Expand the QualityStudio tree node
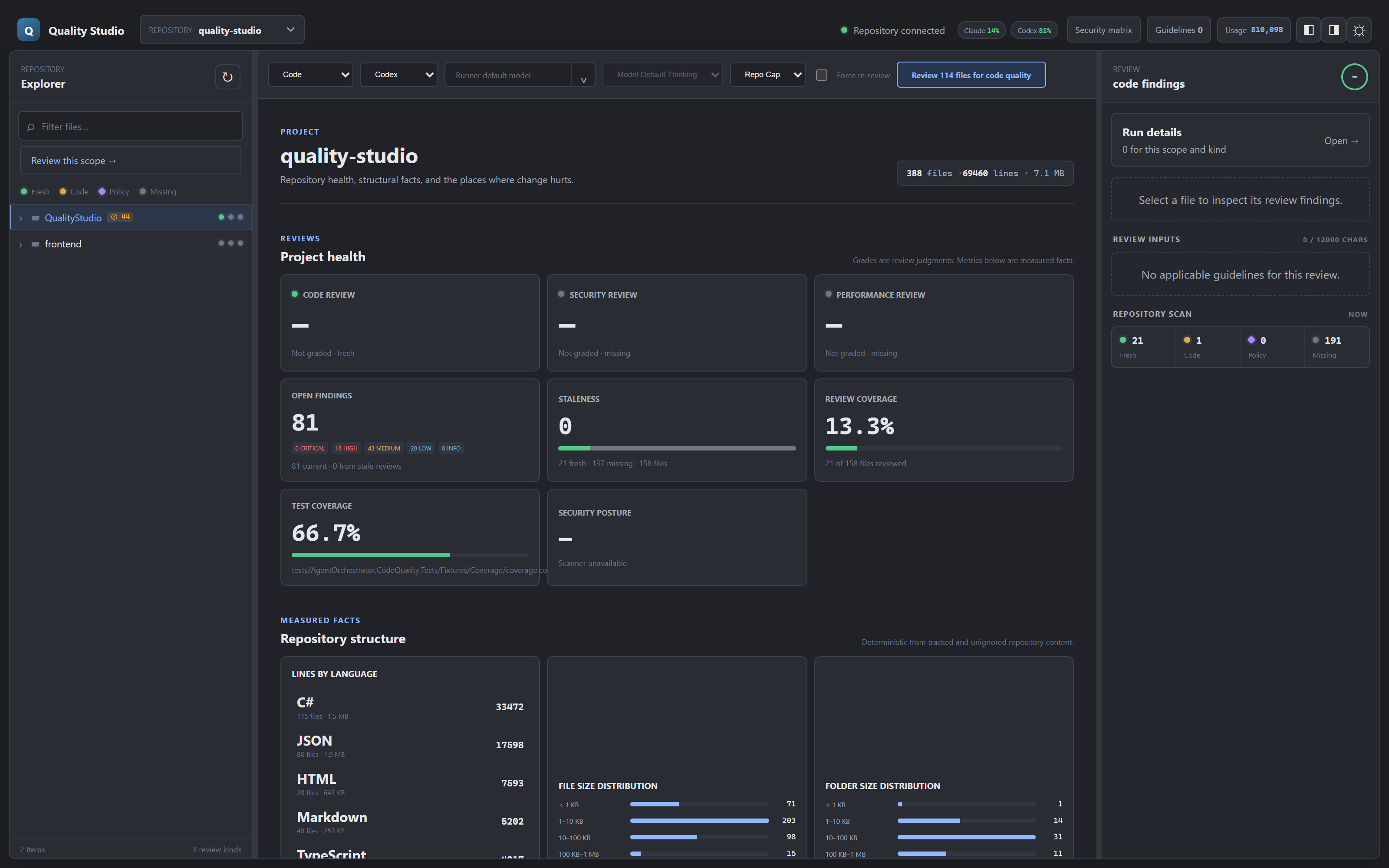The image size is (1389, 868). 21,218
